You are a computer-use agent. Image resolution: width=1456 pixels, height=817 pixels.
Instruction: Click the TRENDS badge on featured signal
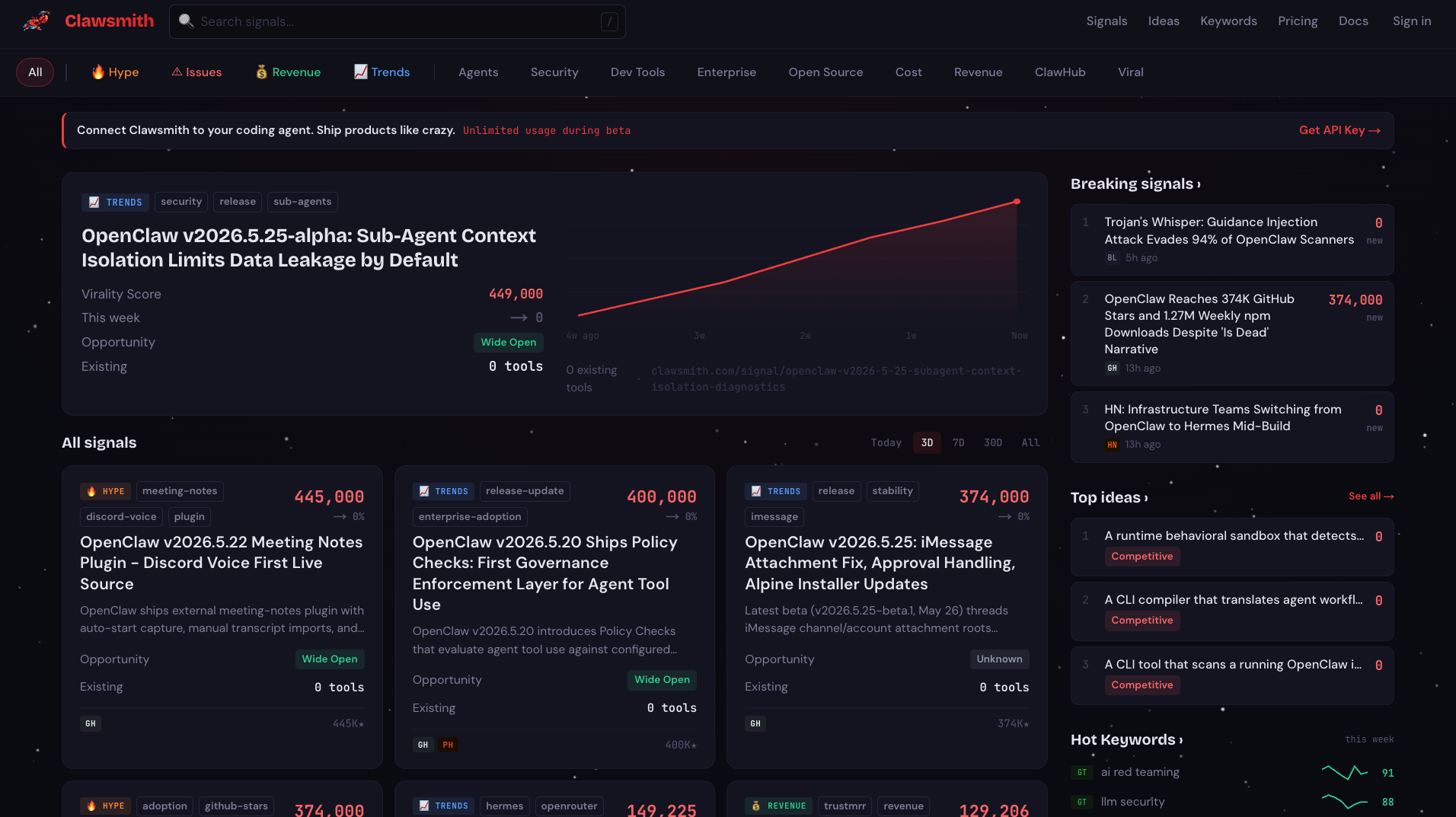point(116,202)
